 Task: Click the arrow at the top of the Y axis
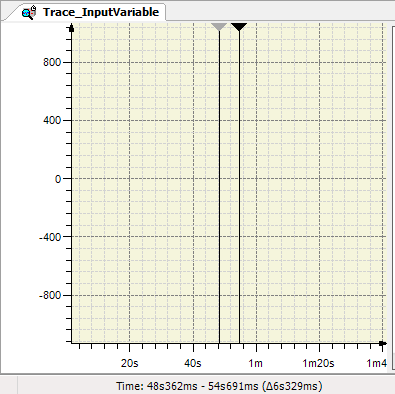(71, 28)
